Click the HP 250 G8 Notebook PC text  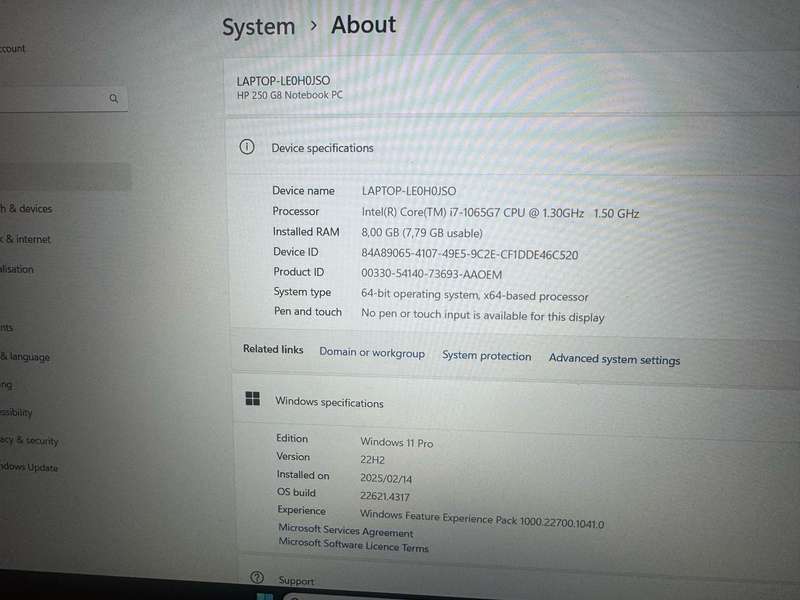point(289,95)
